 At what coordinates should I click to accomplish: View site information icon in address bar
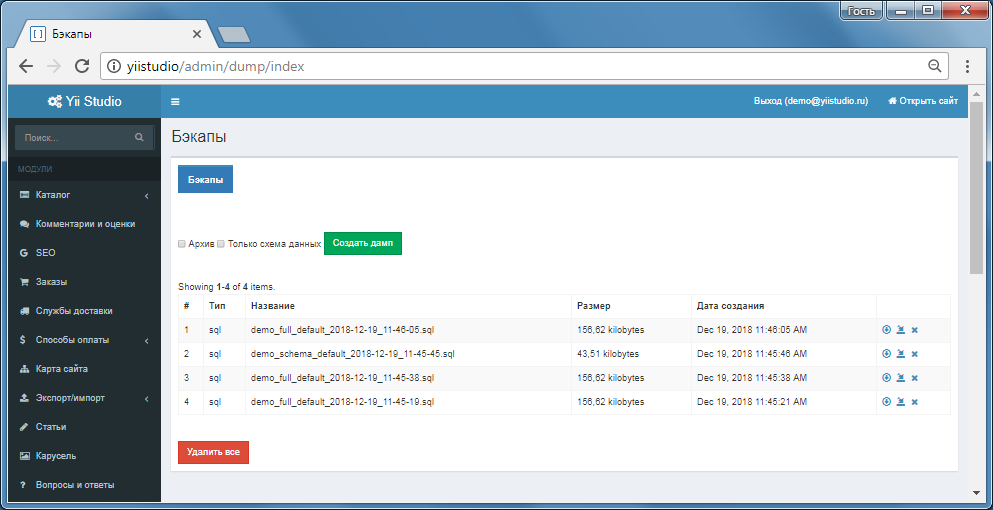(114, 66)
